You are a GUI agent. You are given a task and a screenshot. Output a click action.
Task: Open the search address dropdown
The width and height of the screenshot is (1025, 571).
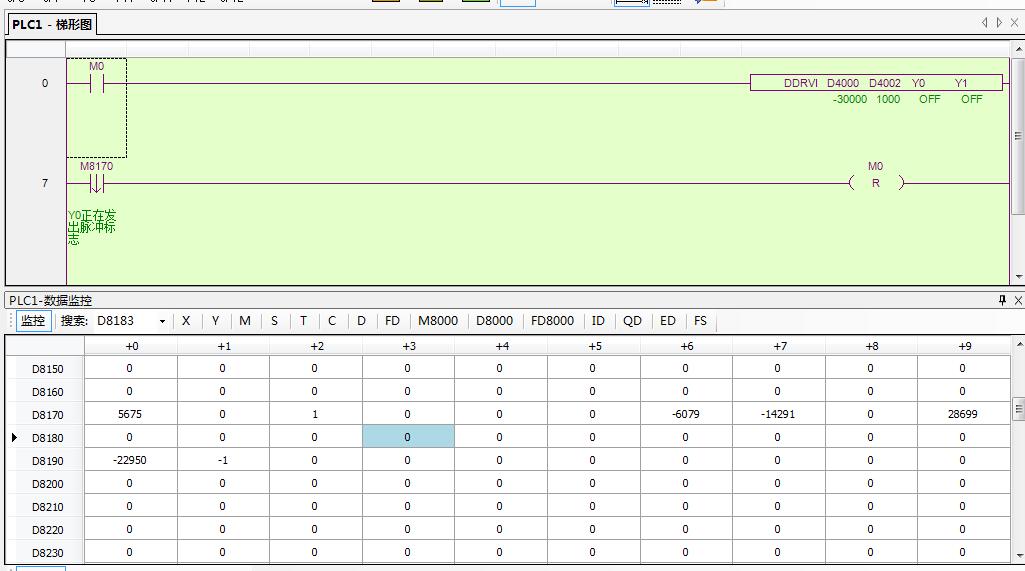pos(162,321)
